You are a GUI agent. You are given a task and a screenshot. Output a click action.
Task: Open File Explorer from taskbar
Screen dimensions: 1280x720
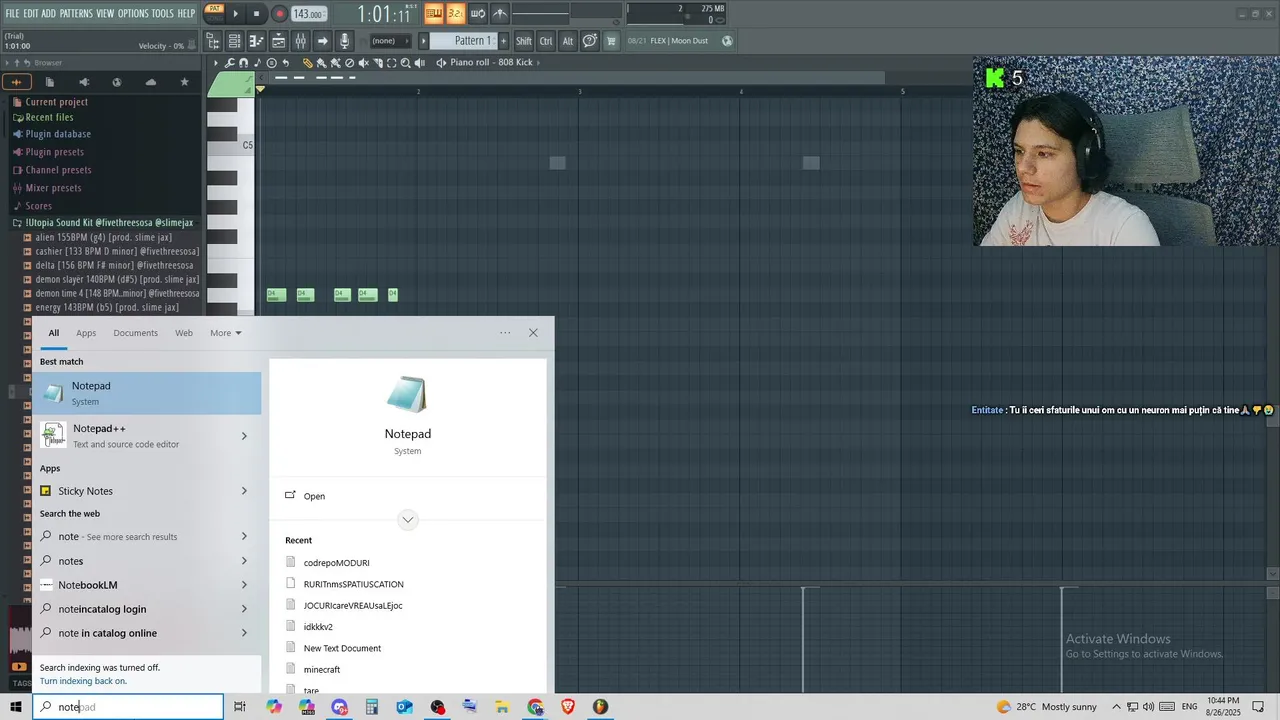coord(503,707)
